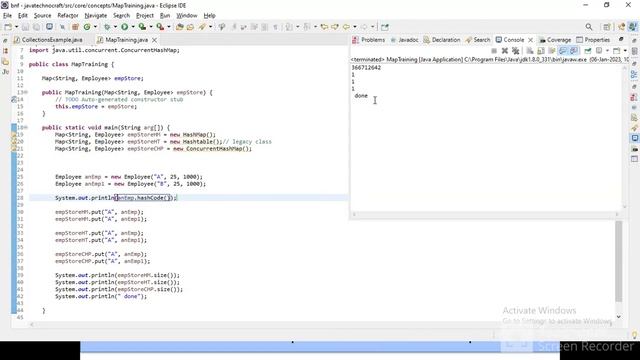
Task: Switch to the Properties view tab
Action: point(593,40)
